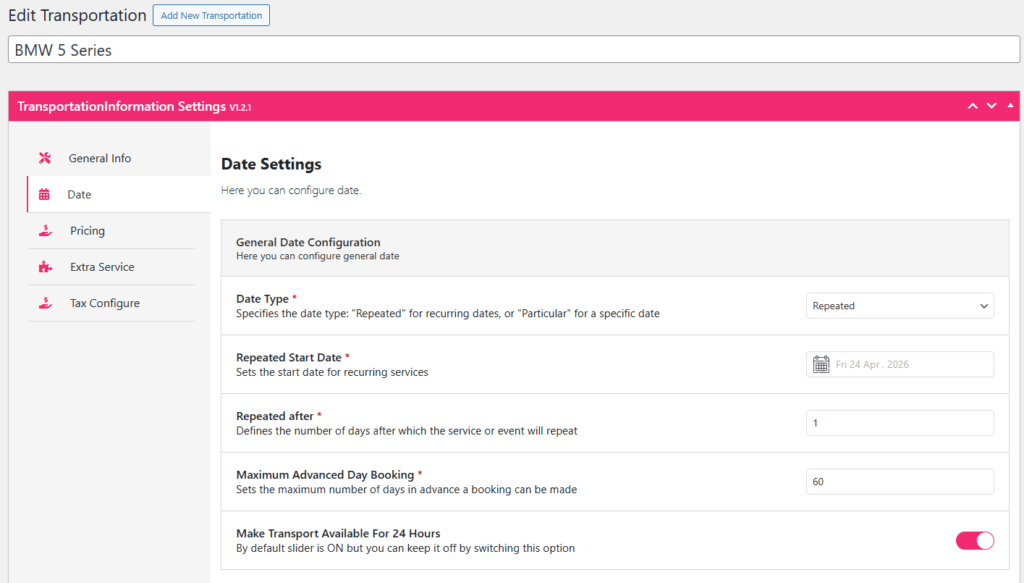The height and width of the screenshot is (583, 1024).
Task: Click Maximum Advanced Day Booking label
Action: [x=325, y=475]
